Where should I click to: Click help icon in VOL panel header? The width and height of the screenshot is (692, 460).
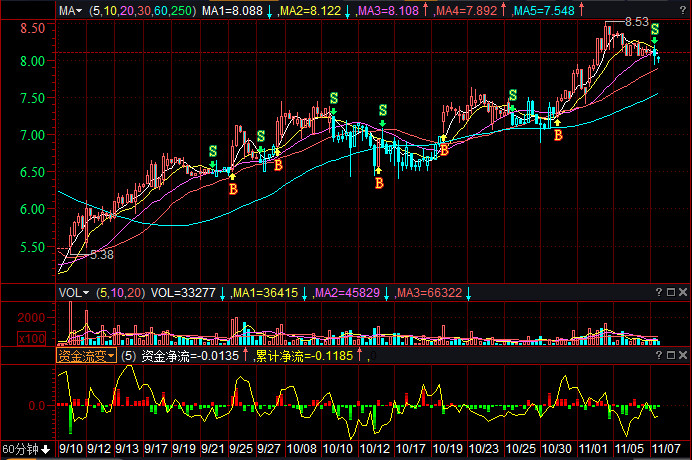coord(659,293)
